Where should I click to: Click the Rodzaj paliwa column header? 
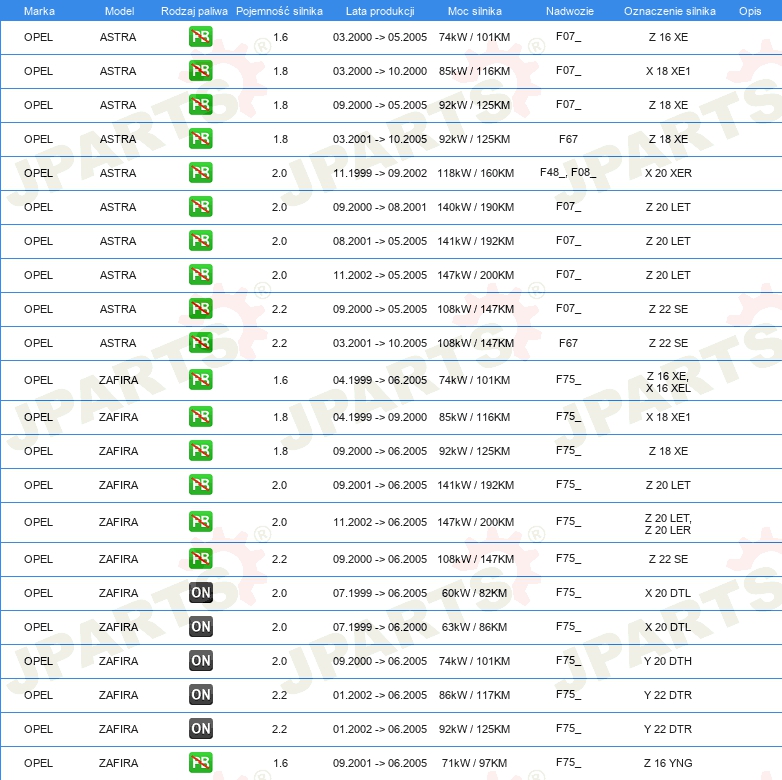(194, 11)
